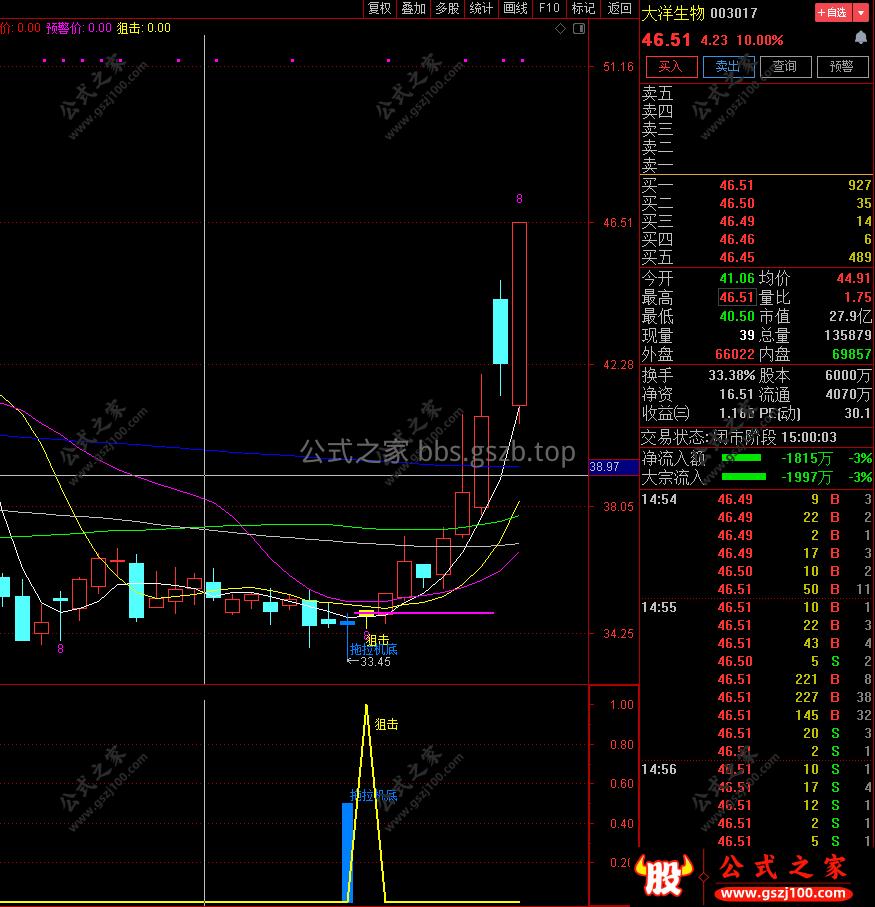Click the 34.25 price axis label

[618, 634]
